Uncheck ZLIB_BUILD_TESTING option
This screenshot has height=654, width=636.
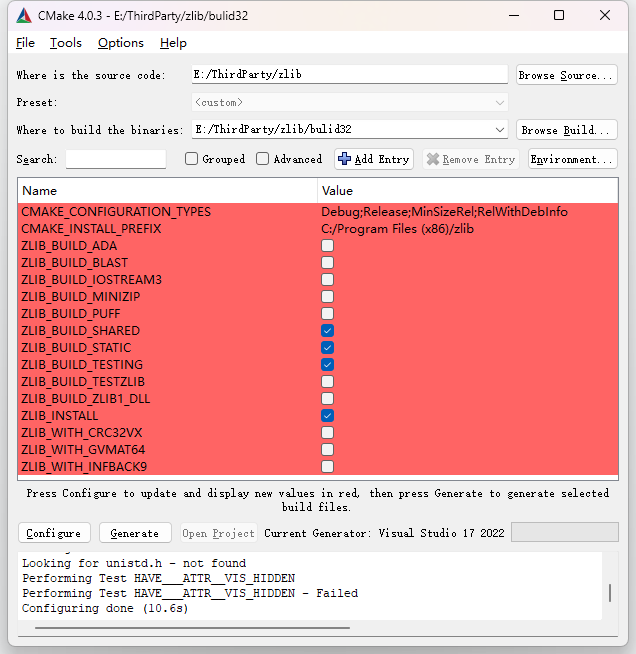pyautogui.click(x=327, y=365)
